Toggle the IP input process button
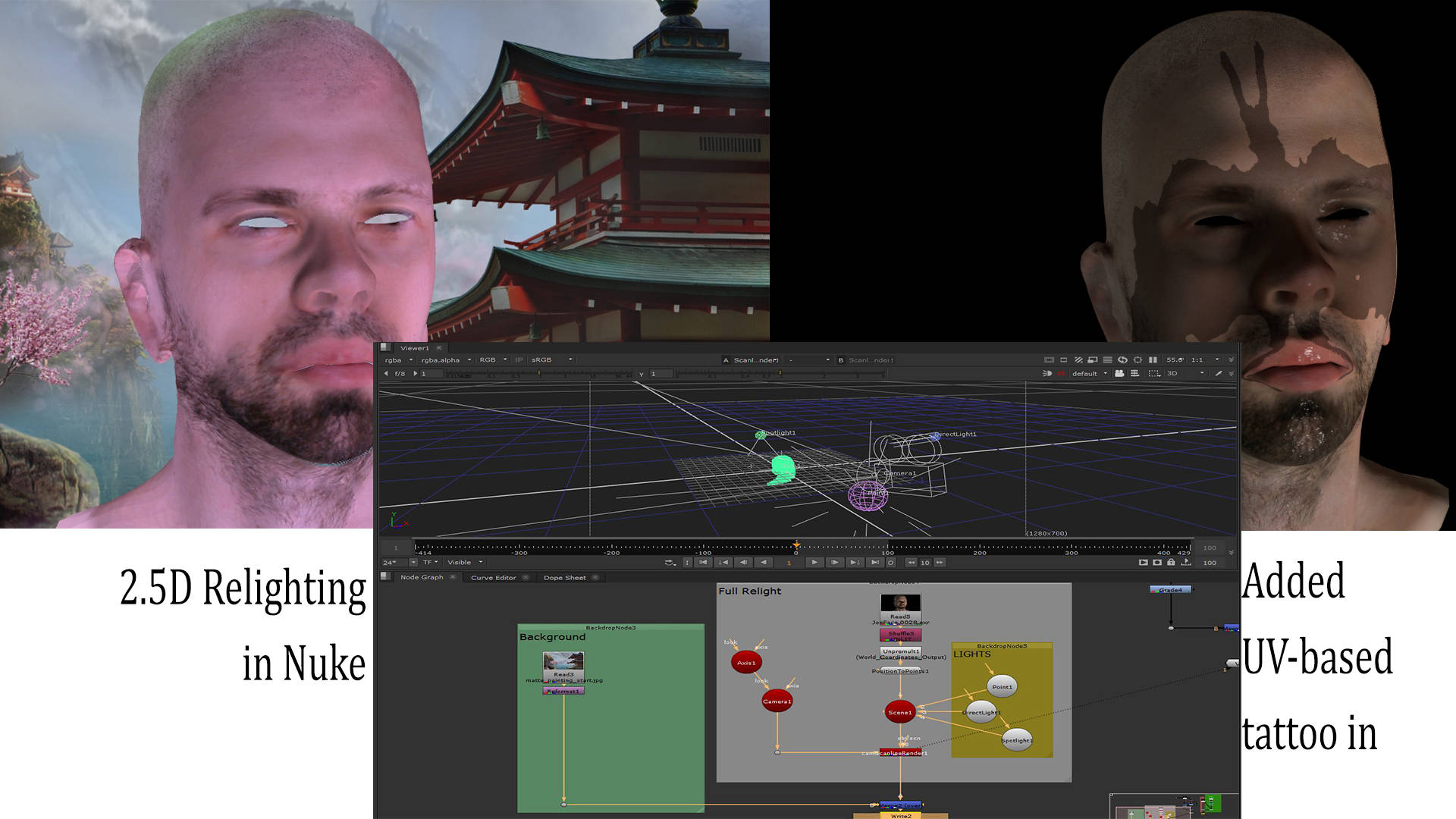Screen dimensions: 1456x819 click(x=519, y=360)
